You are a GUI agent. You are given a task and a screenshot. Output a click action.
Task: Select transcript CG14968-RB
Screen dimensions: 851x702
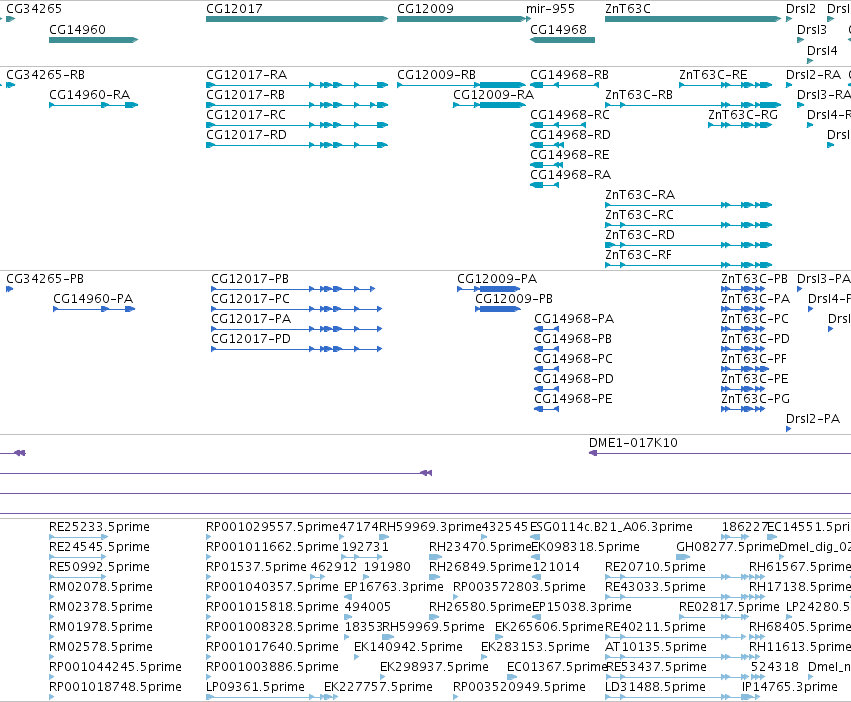coord(562,85)
